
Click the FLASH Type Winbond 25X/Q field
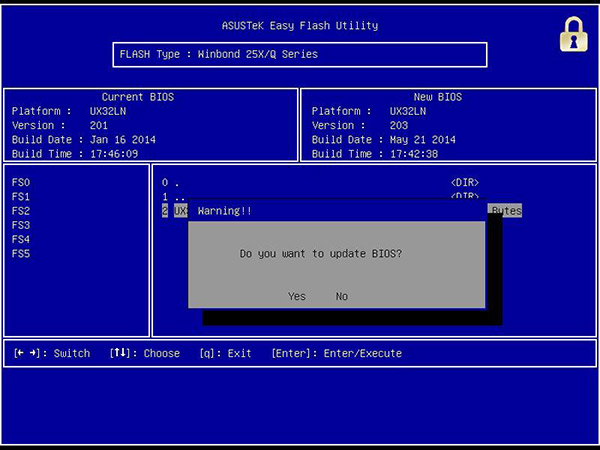point(300,54)
